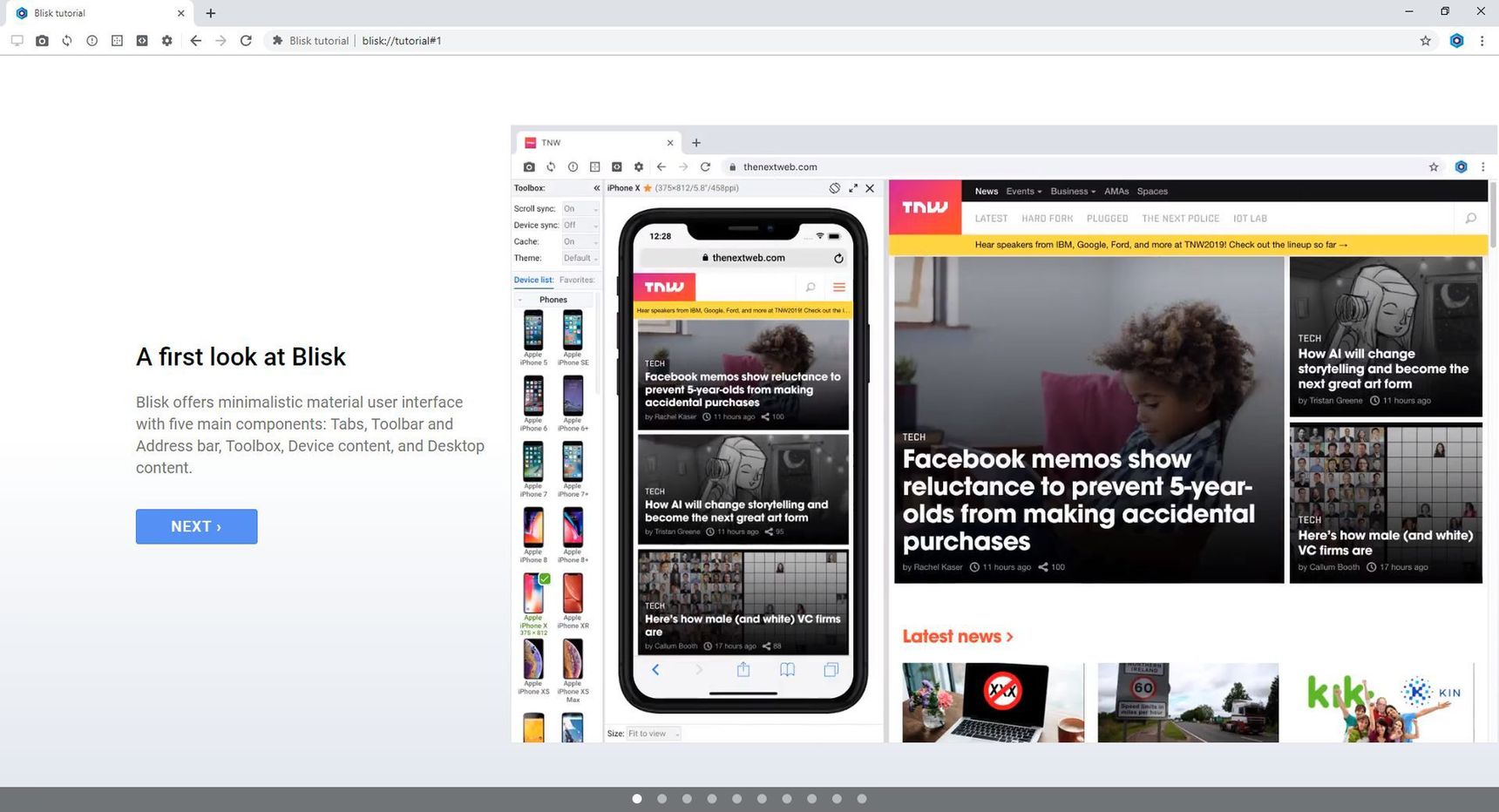Viewport: 1499px width, 812px height.
Task: Open the Cache dropdown
Action: click(x=580, y=242)
